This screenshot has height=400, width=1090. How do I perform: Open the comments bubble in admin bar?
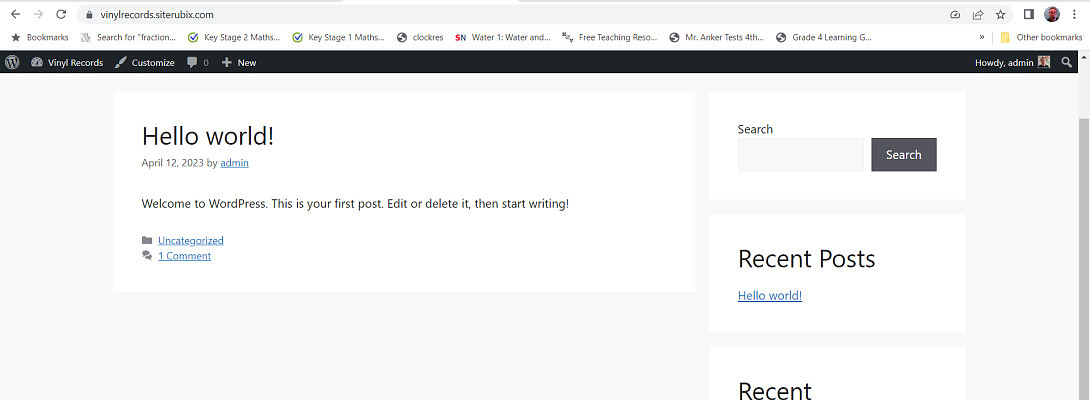pyautogui.click(x=199, y=62)
